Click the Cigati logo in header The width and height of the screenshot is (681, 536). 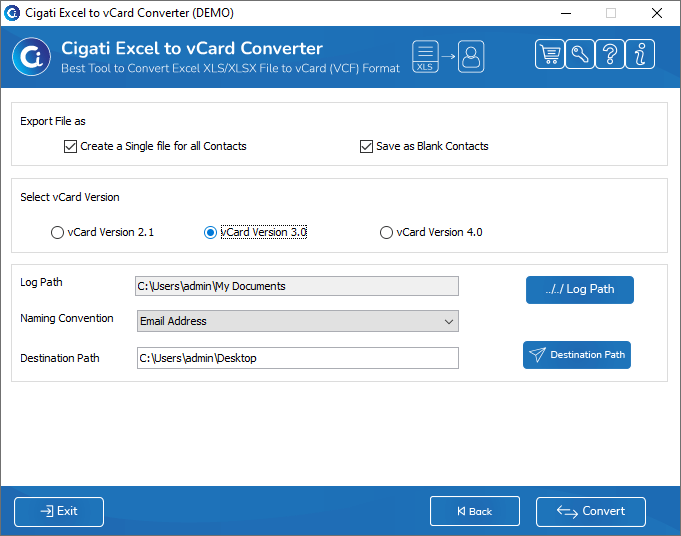tap(31, 56)
